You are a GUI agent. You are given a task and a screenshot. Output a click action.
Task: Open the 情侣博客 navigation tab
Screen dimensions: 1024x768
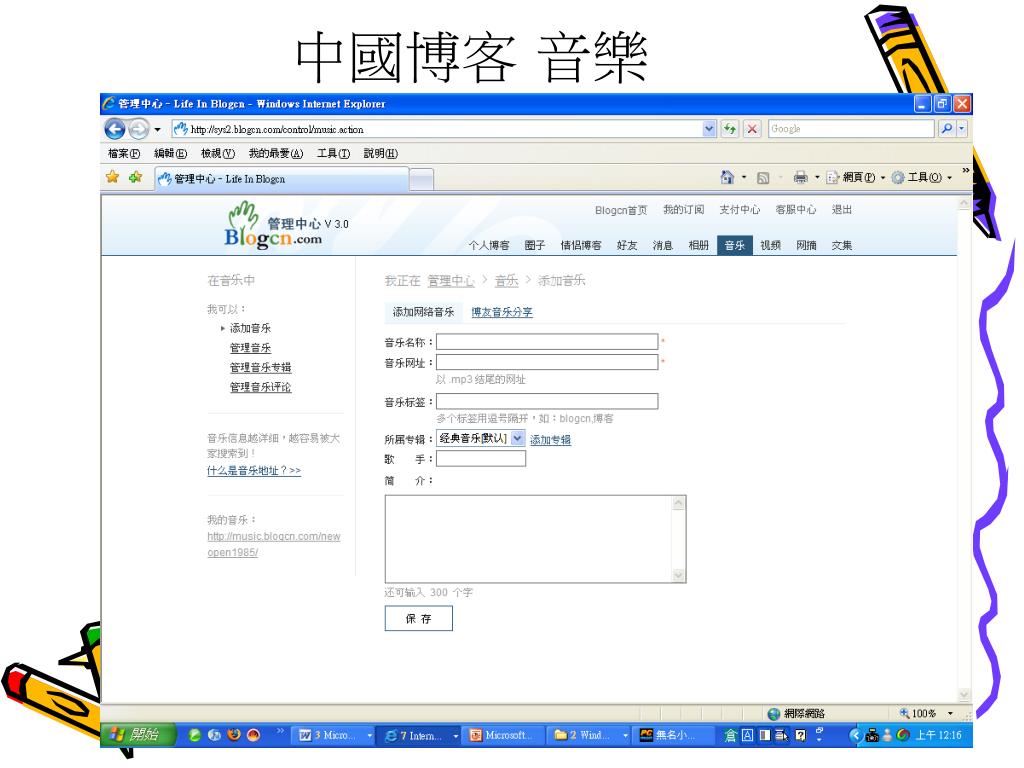click(581, 245)
